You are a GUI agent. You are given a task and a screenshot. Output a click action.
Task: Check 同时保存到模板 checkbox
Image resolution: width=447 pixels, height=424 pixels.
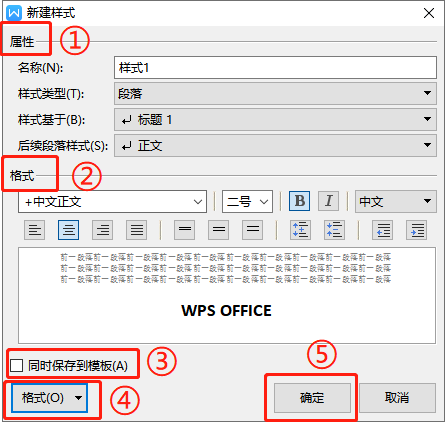[x=17, y=365]
